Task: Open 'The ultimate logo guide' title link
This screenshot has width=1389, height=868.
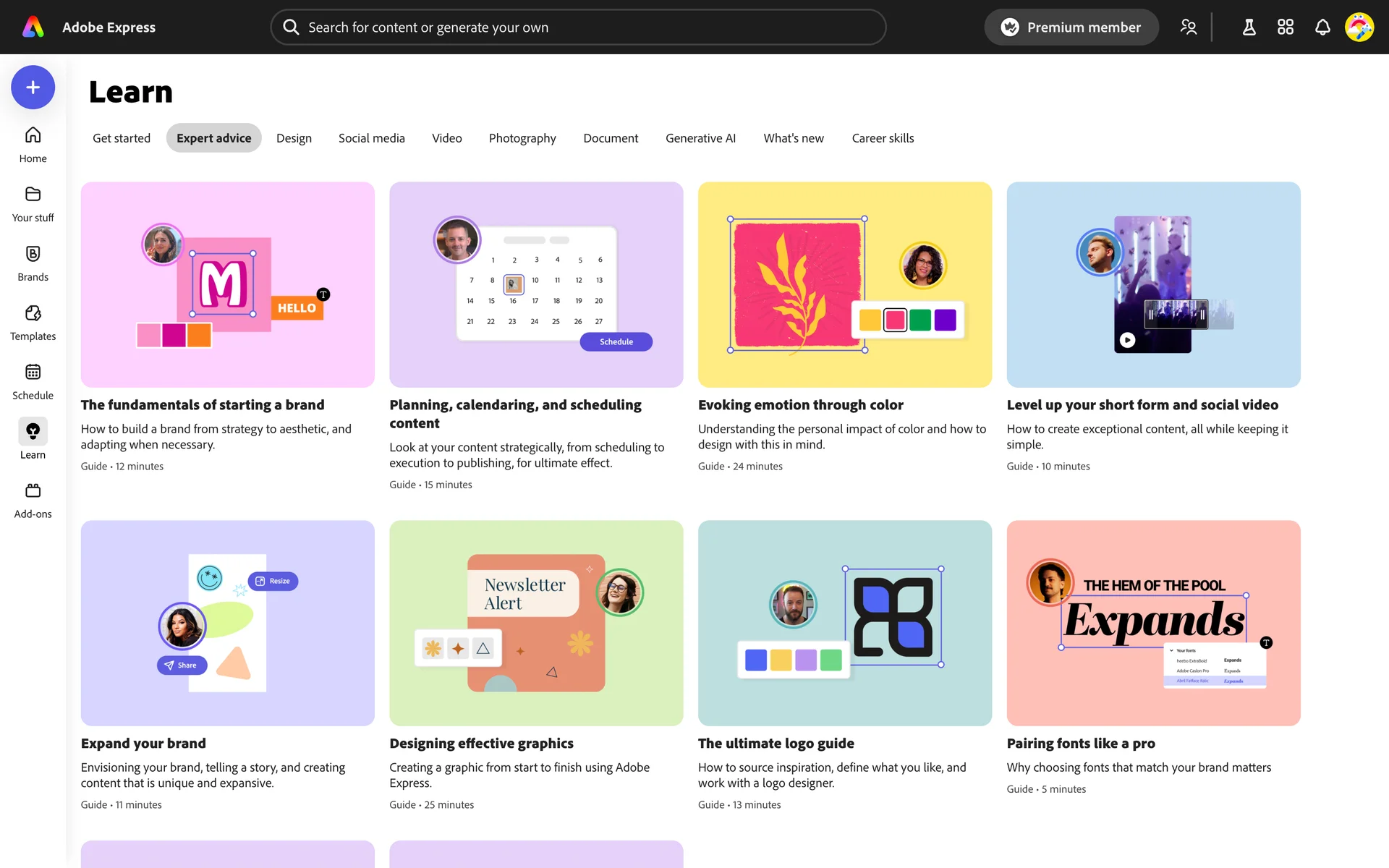Action: (776, 744)
